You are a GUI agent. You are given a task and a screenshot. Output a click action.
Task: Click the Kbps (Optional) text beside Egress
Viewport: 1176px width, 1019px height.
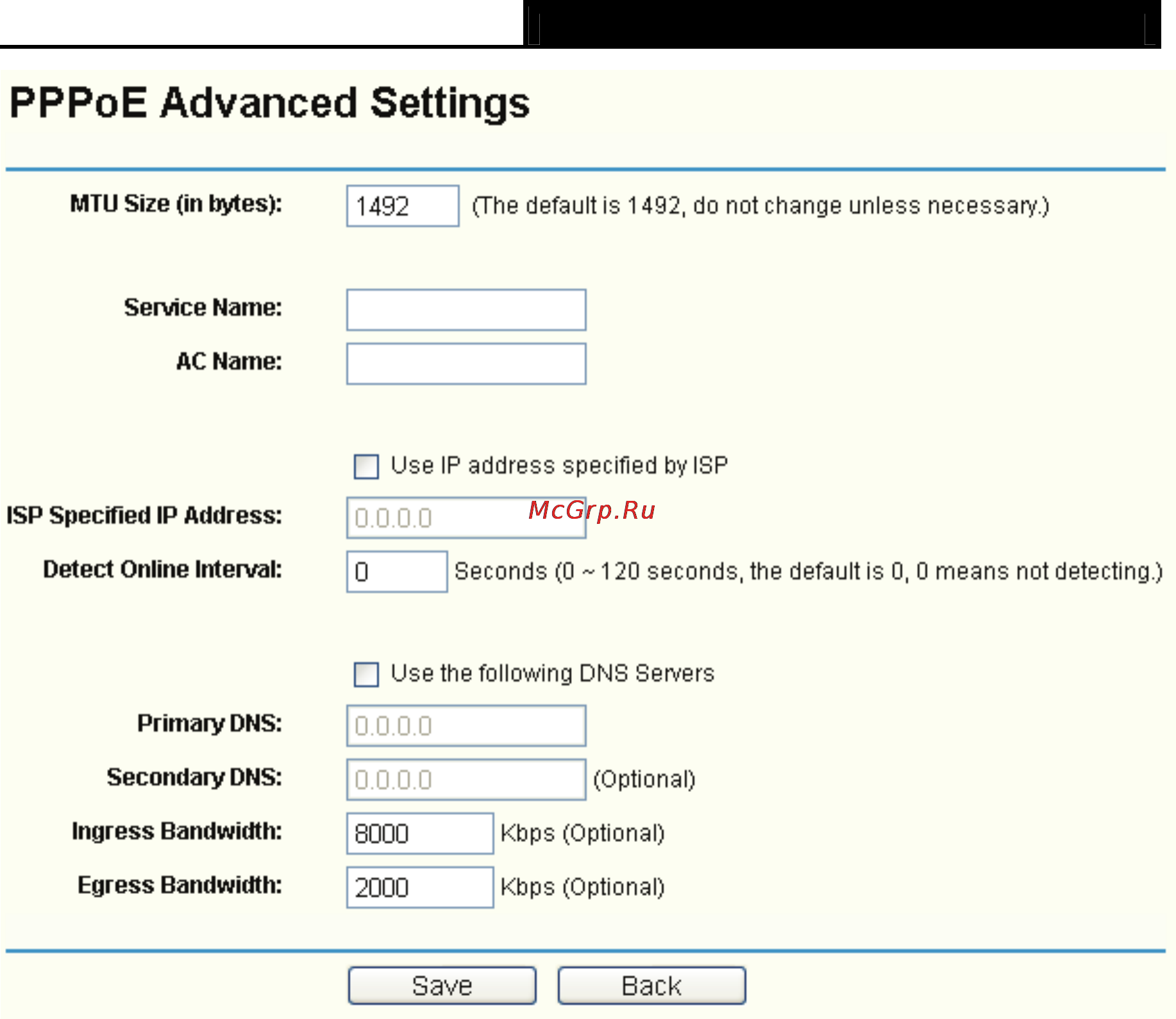[582, 887]
